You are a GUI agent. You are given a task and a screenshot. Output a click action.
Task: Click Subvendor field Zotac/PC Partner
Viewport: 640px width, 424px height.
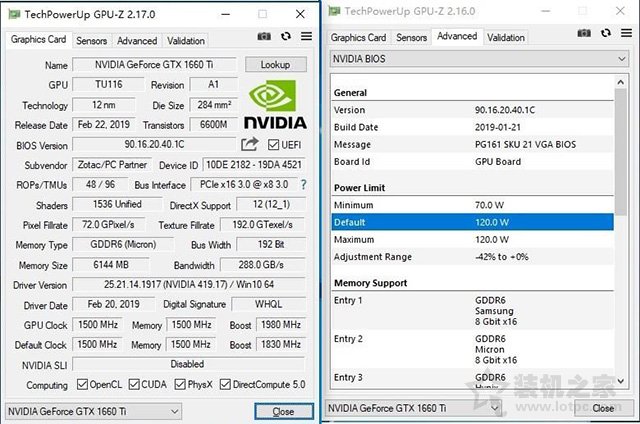(x=112, y=164)
